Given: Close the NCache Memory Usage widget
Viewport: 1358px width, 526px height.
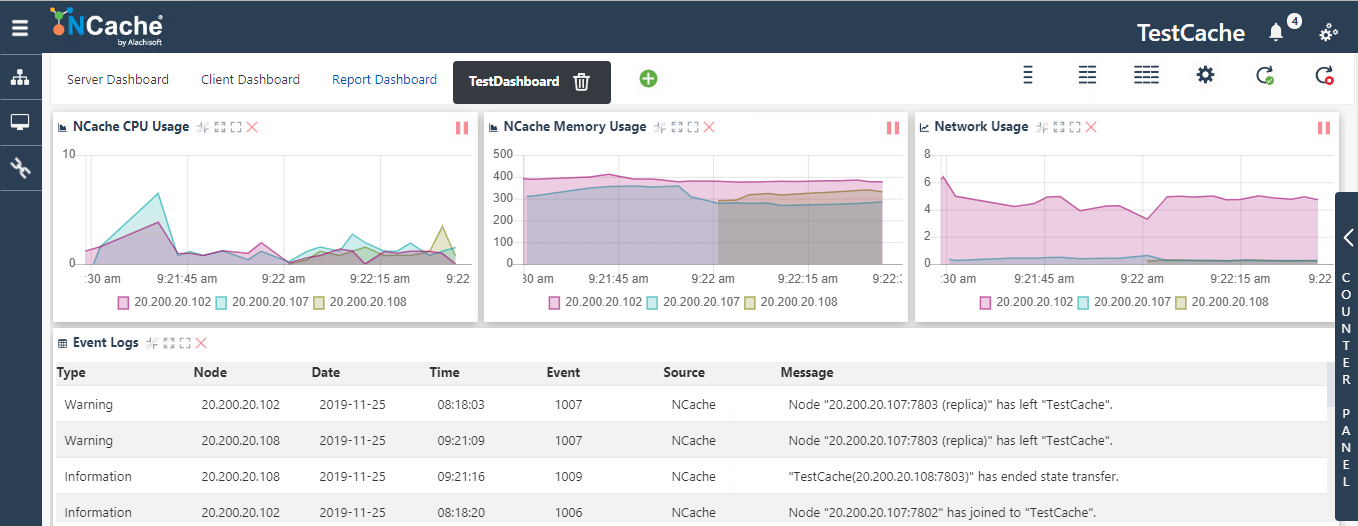Looking at the screenshot, I should click(709, 127).
